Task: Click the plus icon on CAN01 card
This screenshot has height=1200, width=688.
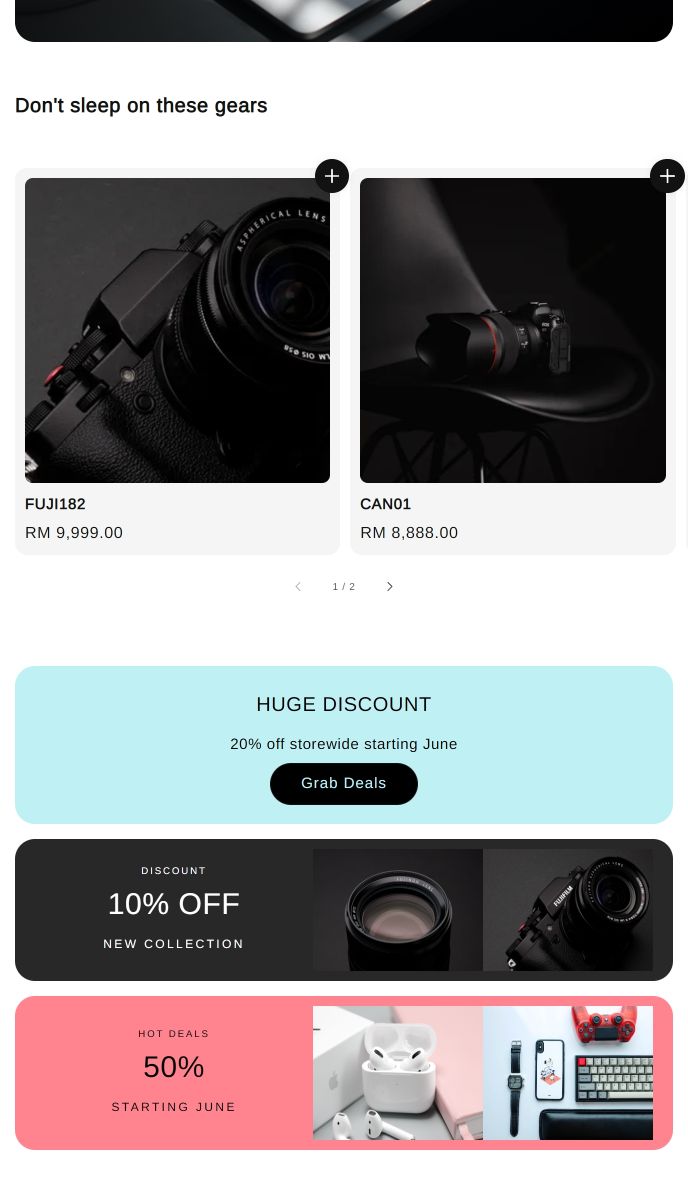Action: coord(666,175)
